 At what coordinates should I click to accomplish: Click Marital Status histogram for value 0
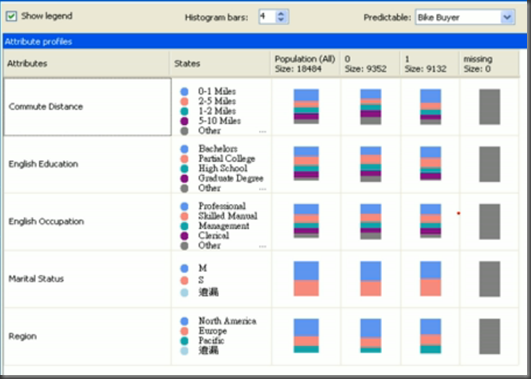(370, 278)
